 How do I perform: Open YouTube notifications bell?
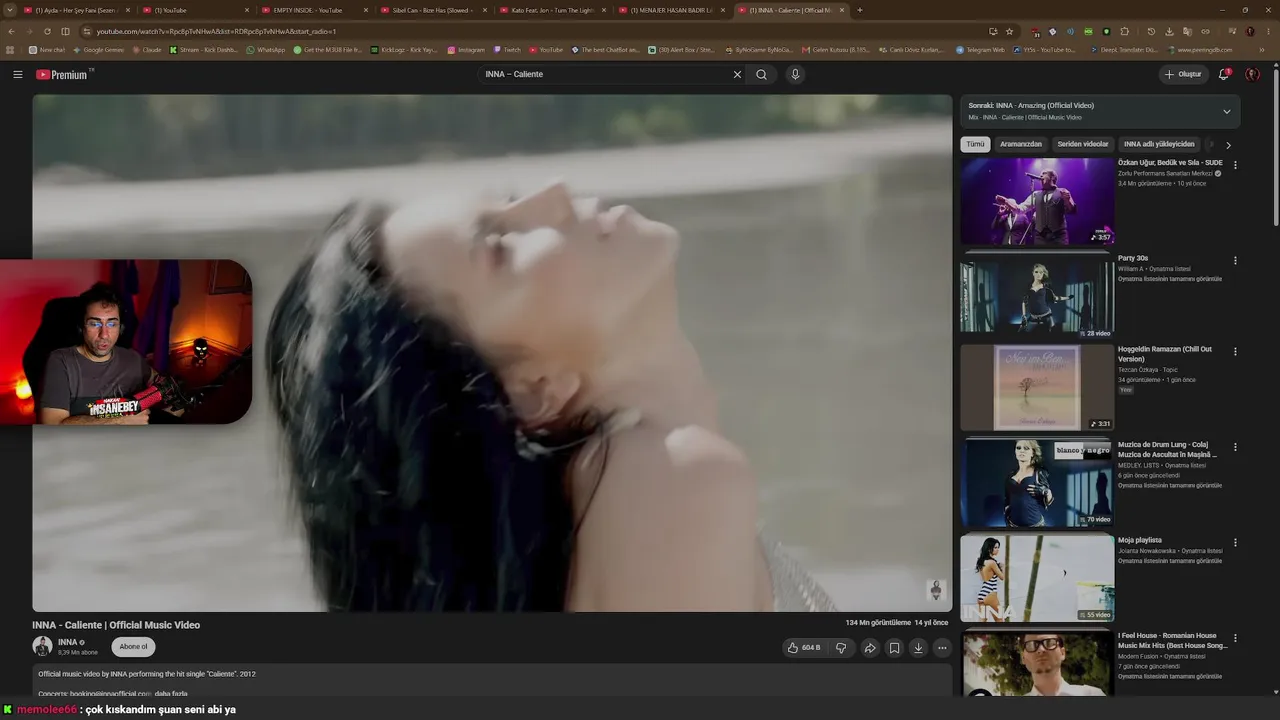(1224, 74)
